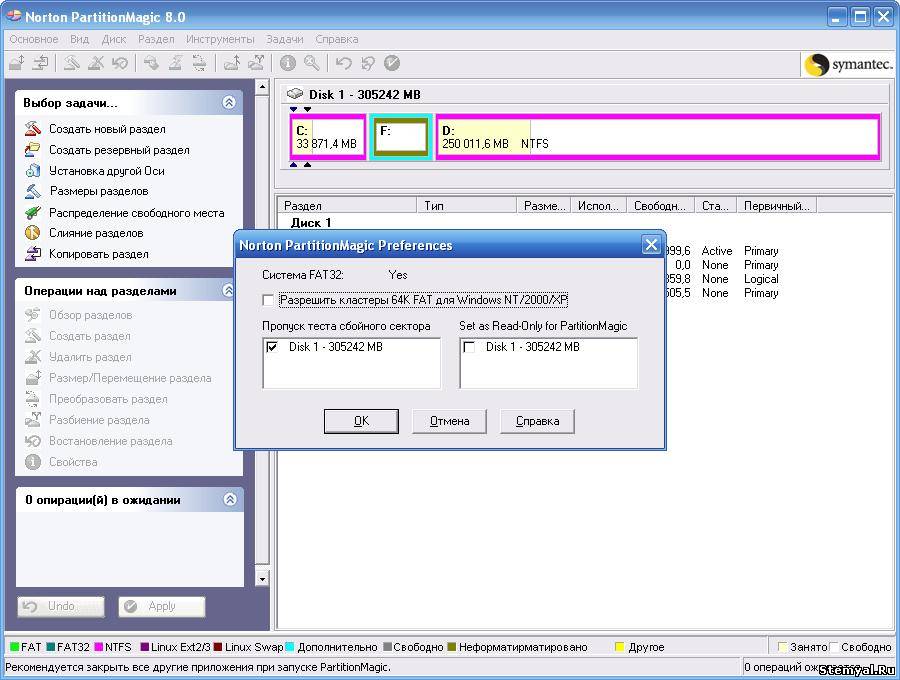Click Отмена in Preferences dialog
900x680 pixels.
(449, 421)
